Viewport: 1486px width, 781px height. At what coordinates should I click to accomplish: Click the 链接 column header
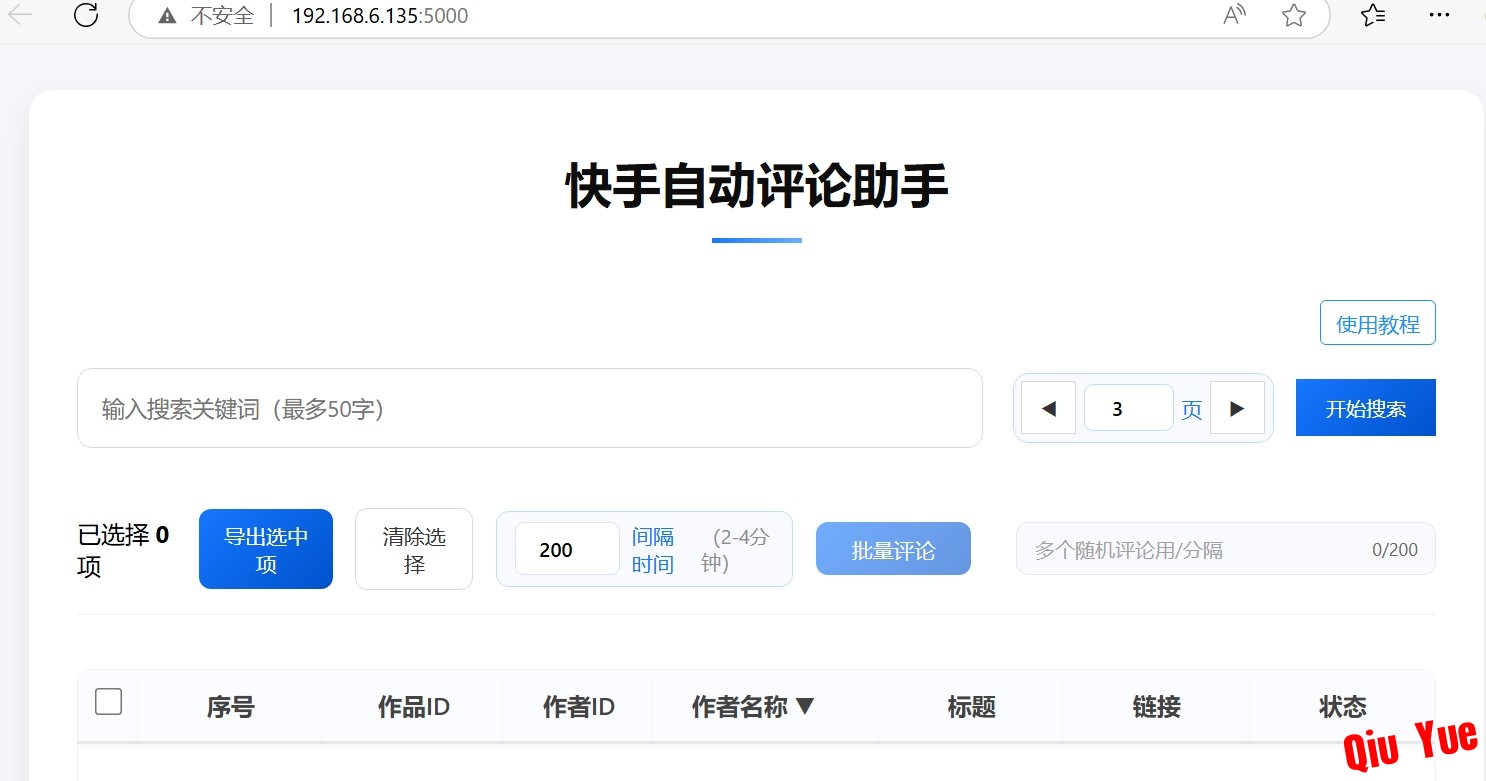[1157, 707]
